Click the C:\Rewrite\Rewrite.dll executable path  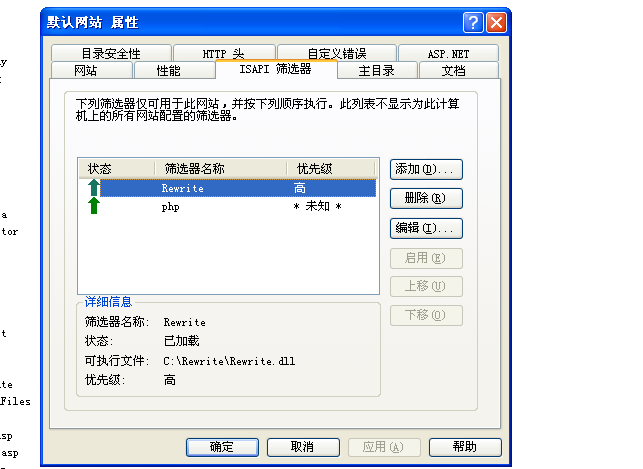(x=229, y=361)
